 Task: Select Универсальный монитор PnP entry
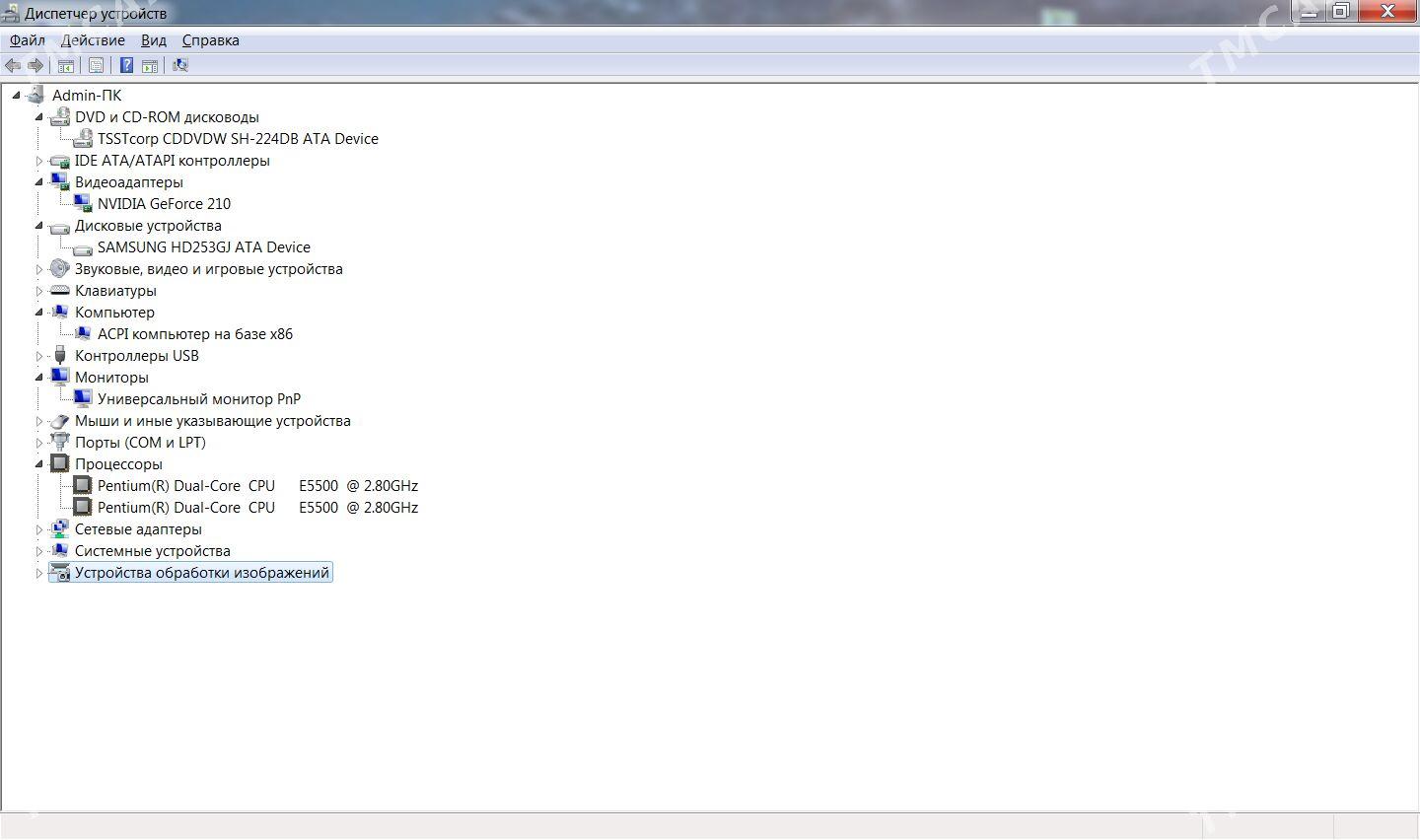click(x=198, y=399)
